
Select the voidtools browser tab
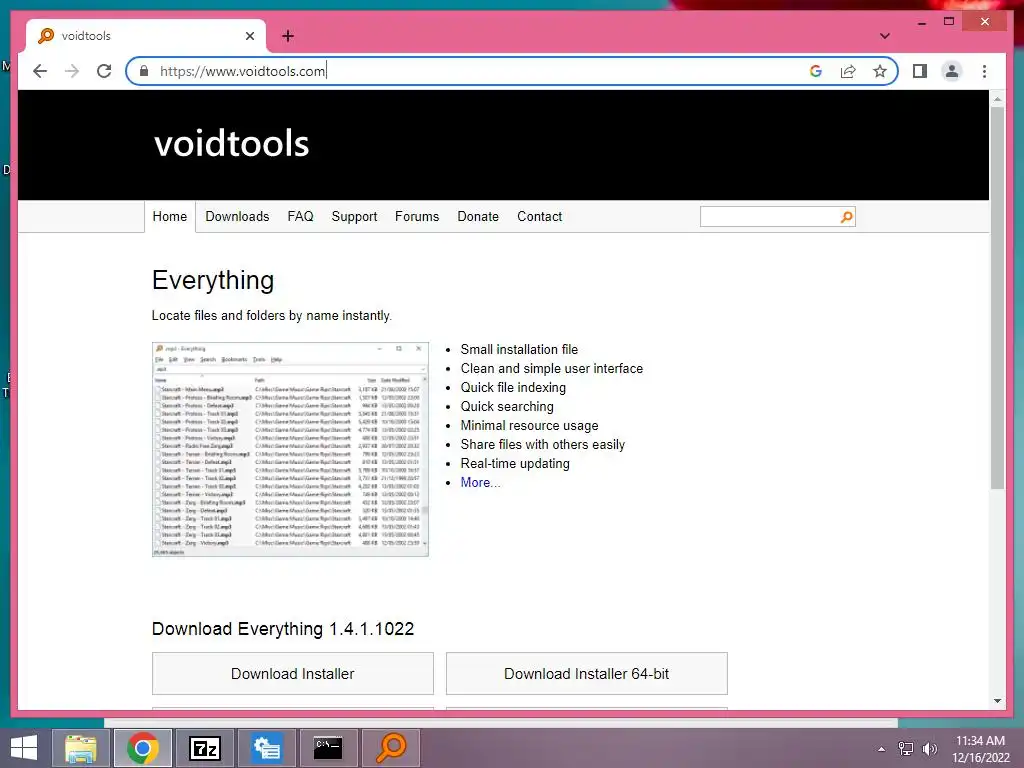pos(146,36)
